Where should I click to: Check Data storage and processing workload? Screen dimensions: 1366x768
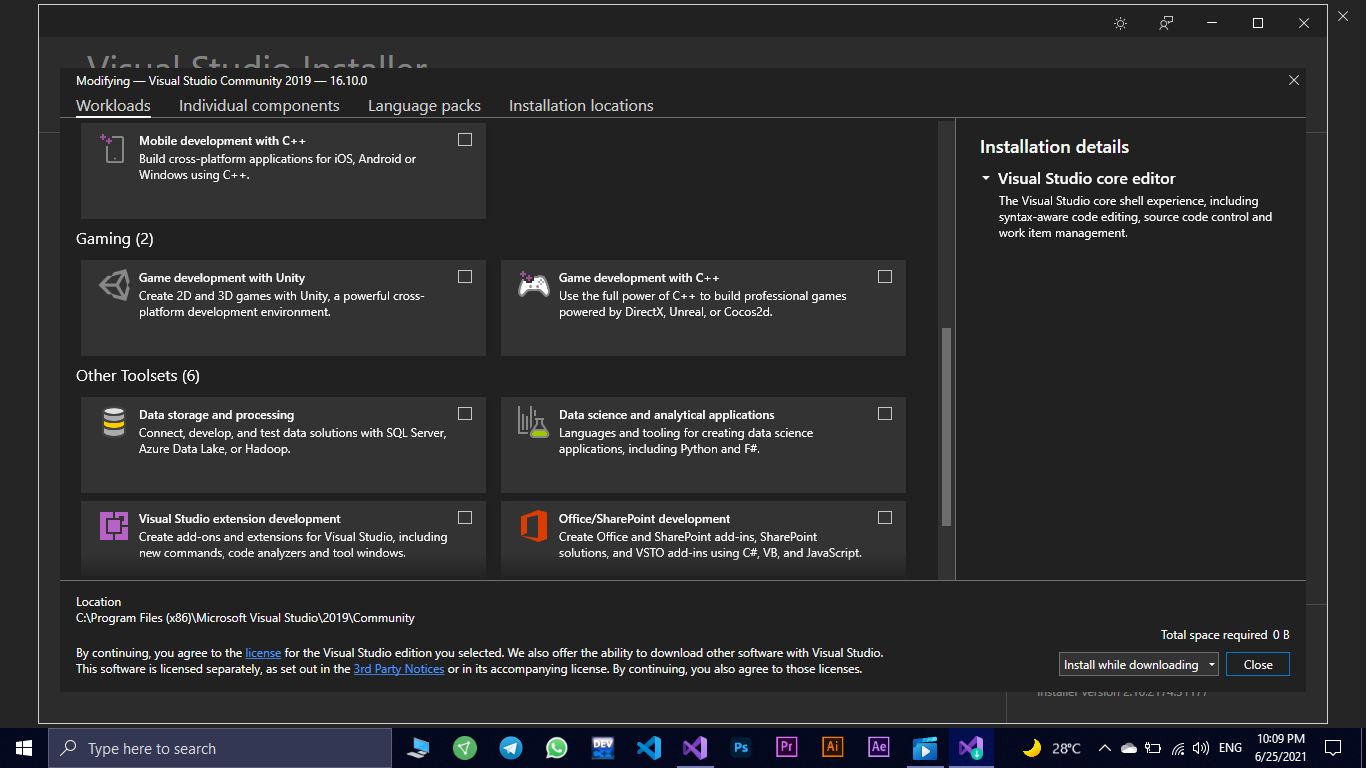465,414
